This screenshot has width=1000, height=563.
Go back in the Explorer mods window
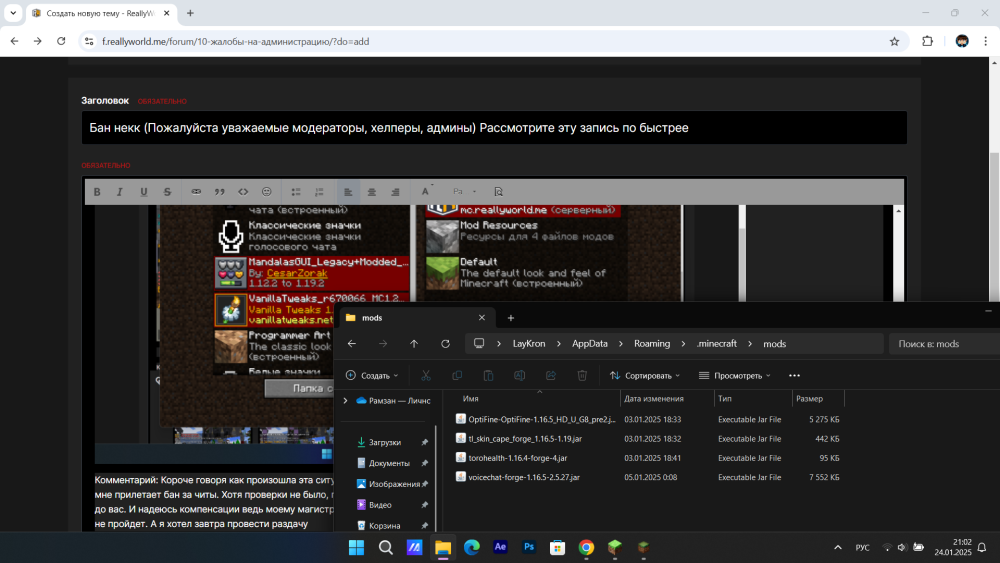coord(352,344)
